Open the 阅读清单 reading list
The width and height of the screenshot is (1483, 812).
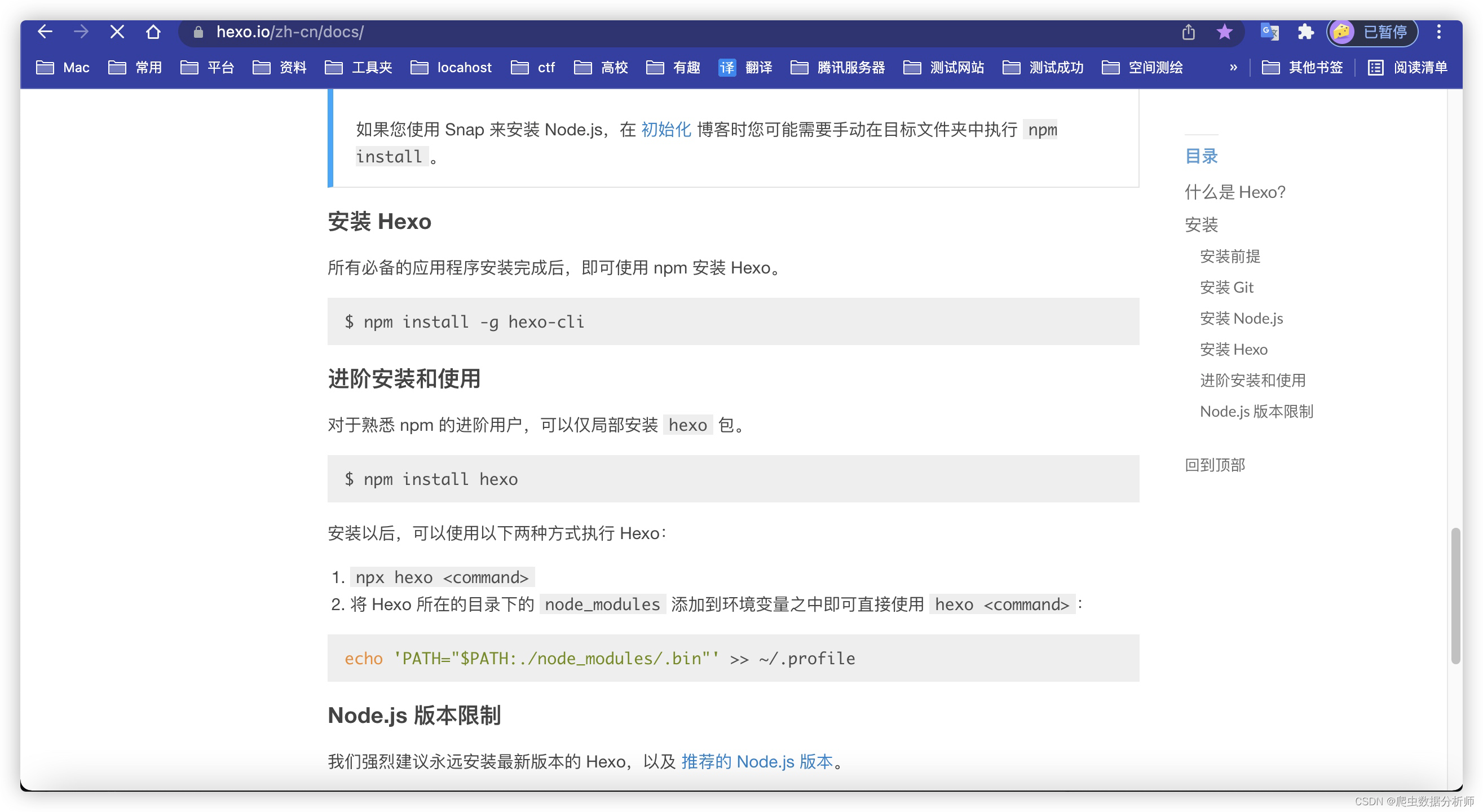1407,67
